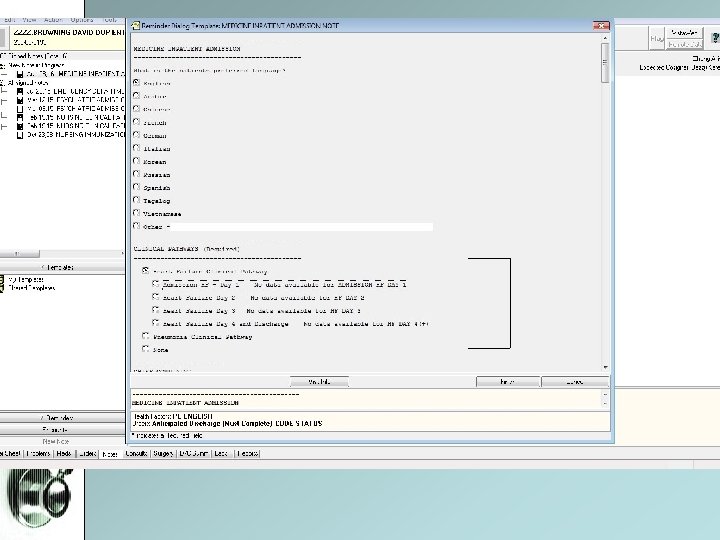The height and width of the screenshot is (540, 720).
Task: Click the dialog vertical scrollbar thumb
Action: [x=605, y=62]
